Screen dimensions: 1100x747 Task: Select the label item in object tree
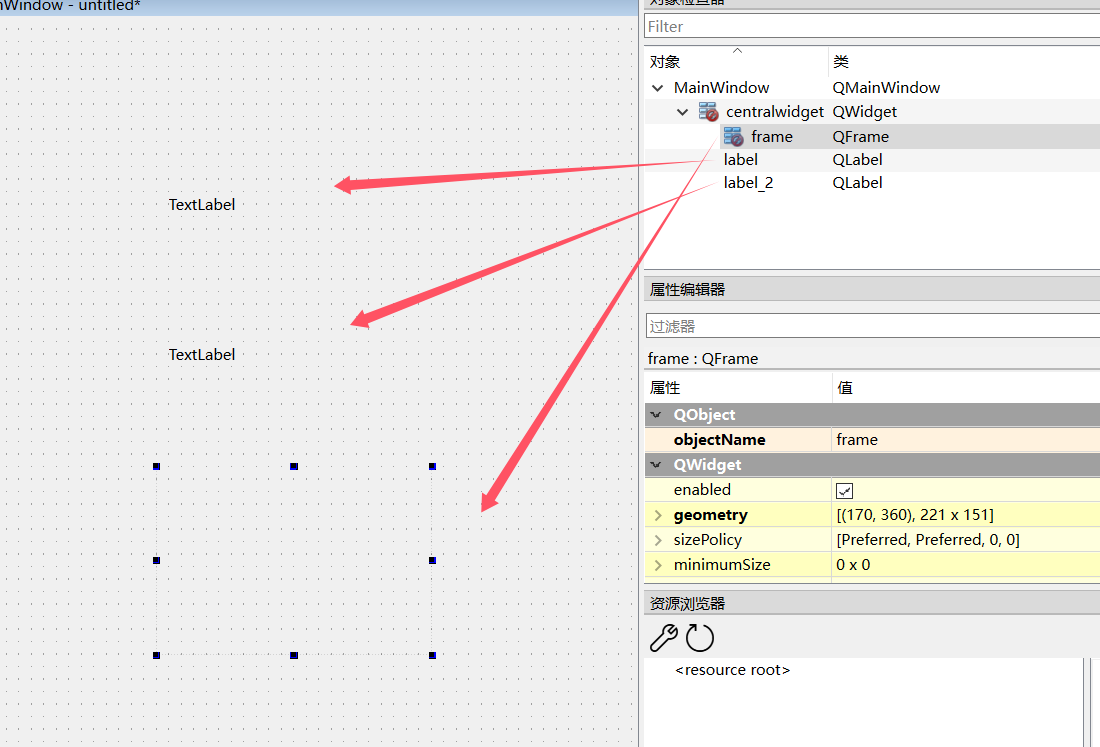point(741,160)
